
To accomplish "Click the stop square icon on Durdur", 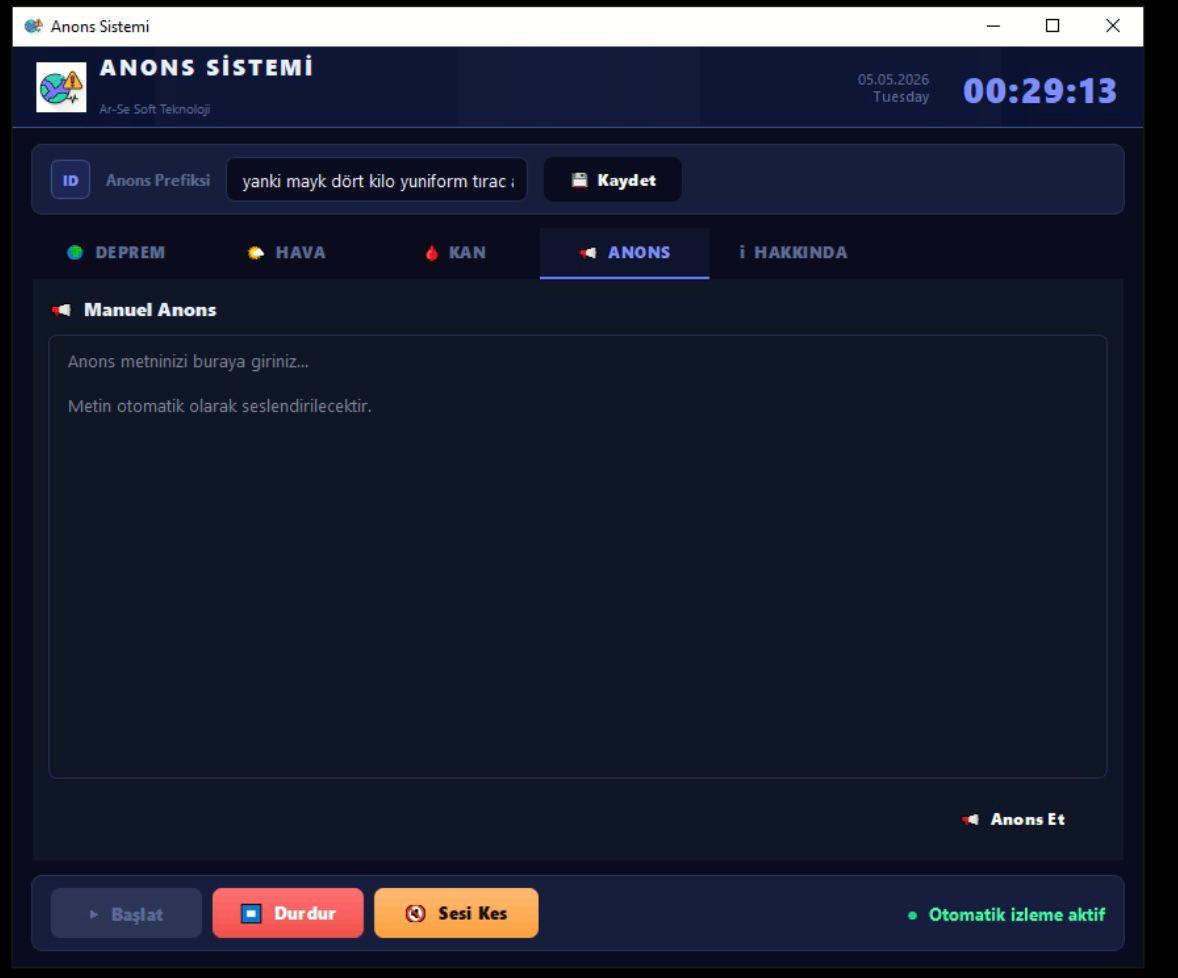I will tap(251, 913).
